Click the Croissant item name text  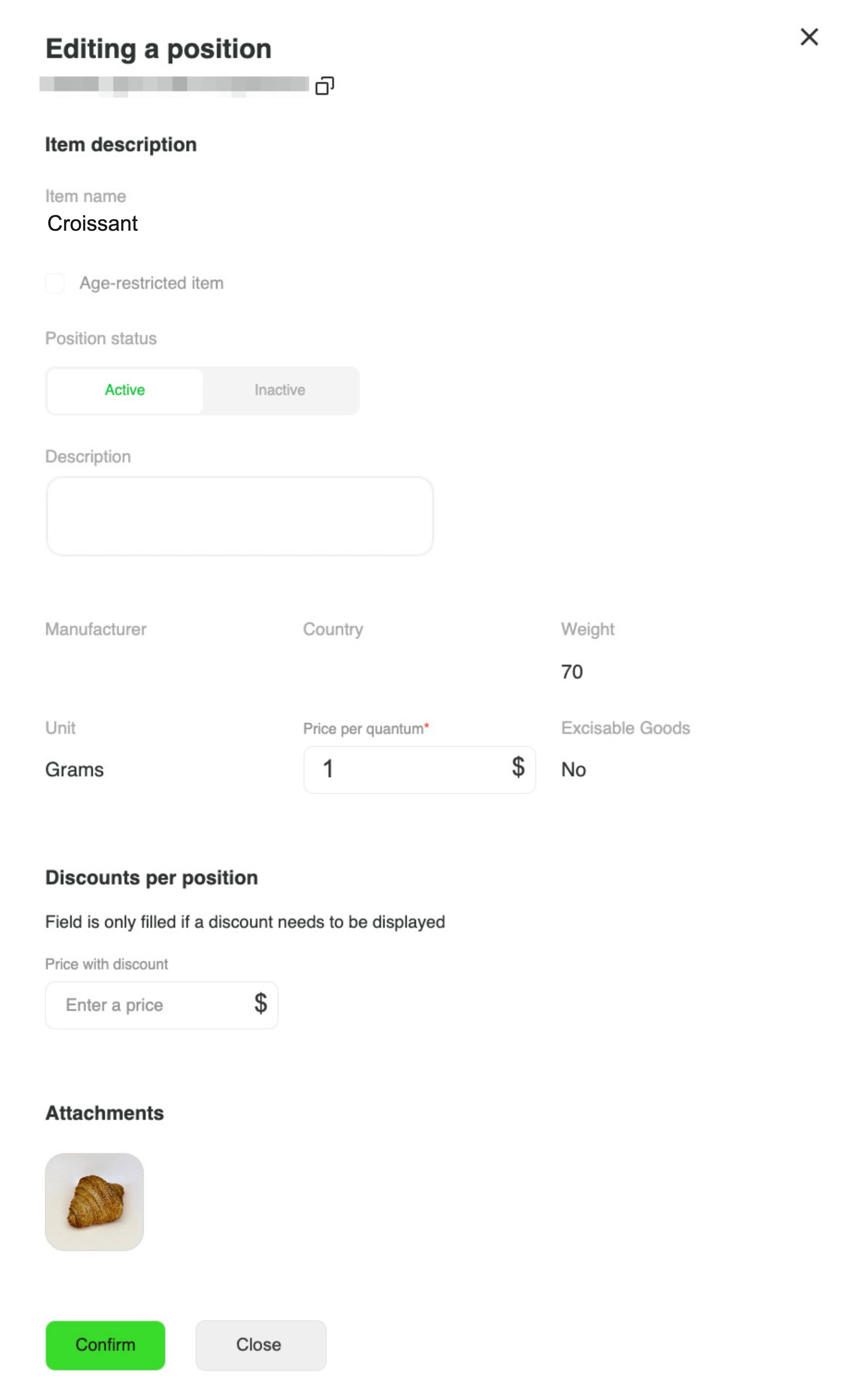click(92, 223)
